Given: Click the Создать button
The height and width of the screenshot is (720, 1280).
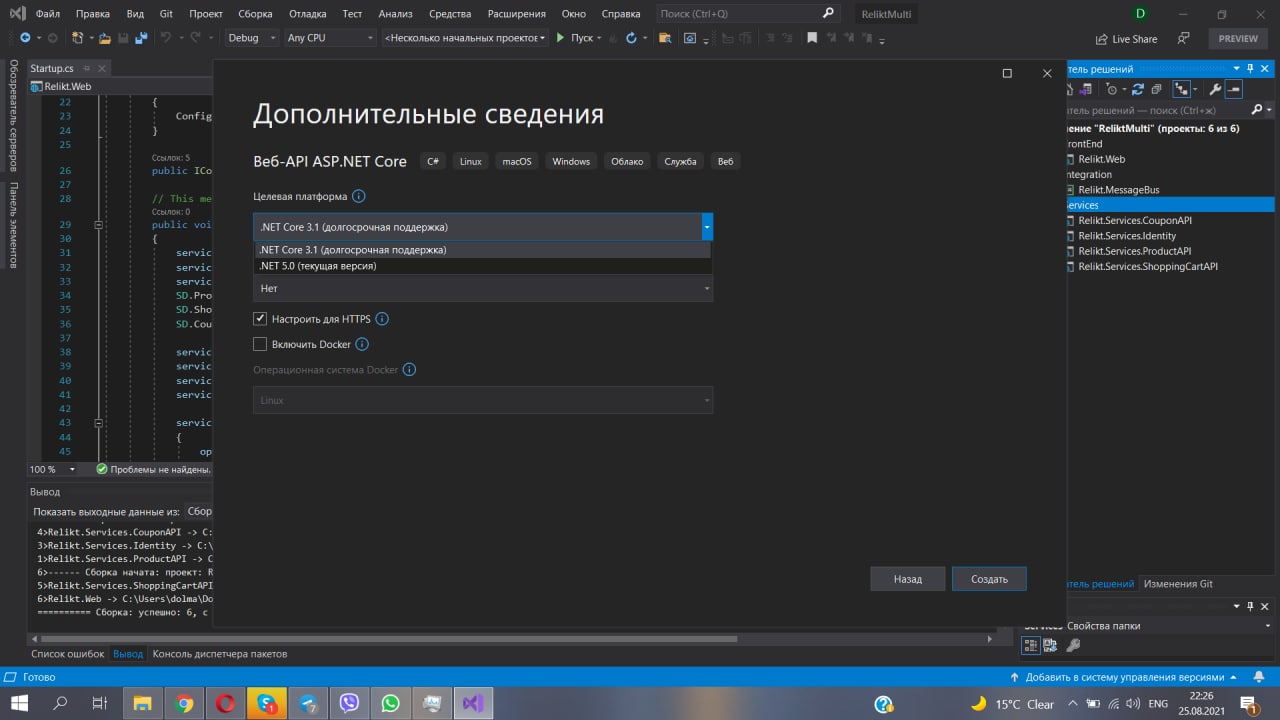Looking at the screenshot, I should point(989,579).
